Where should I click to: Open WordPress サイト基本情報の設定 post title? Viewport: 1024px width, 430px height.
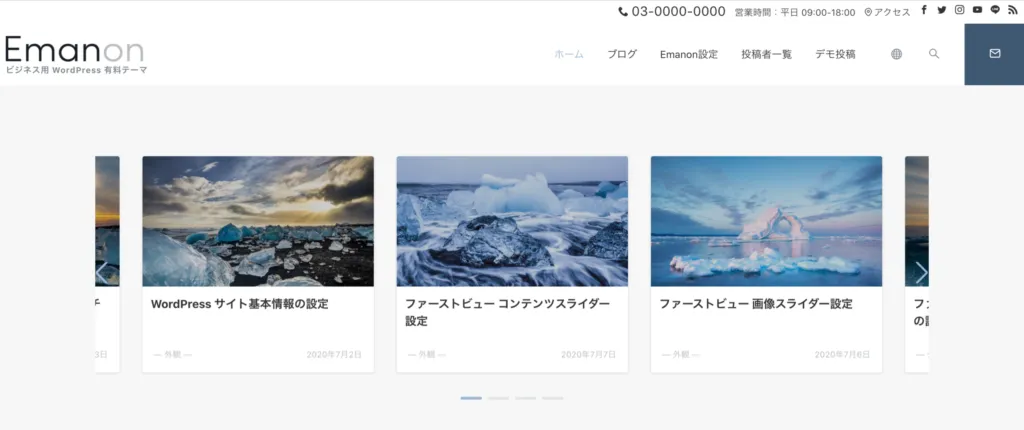coord(239,304)
